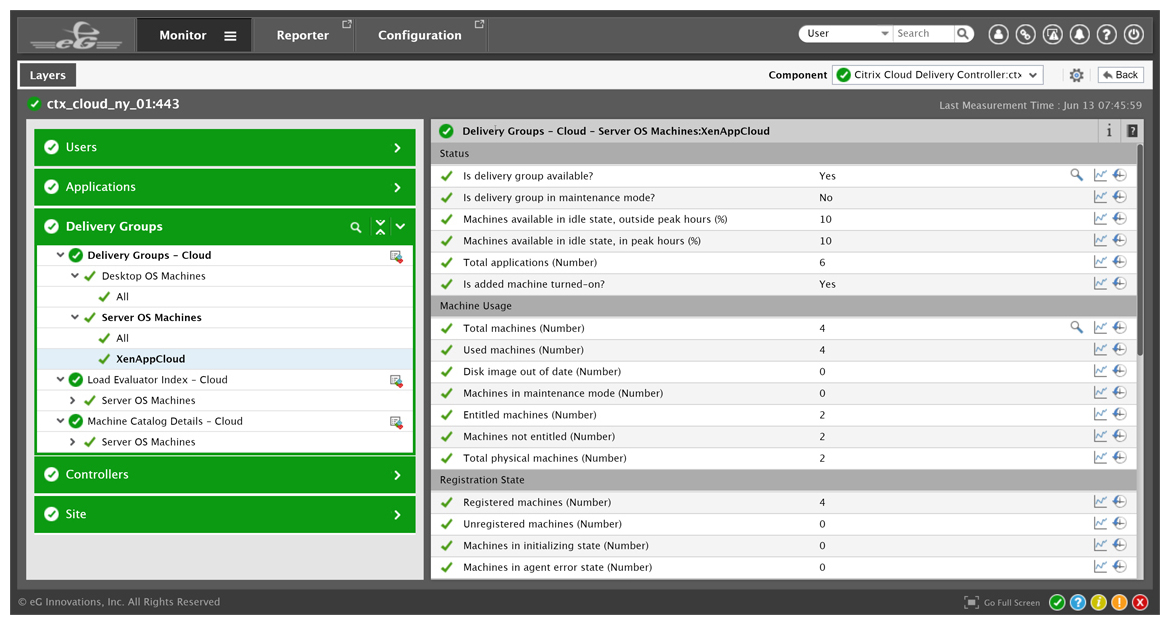
Task: Open detailed diagnosis for Total machines
Action: pos(1076,327)
